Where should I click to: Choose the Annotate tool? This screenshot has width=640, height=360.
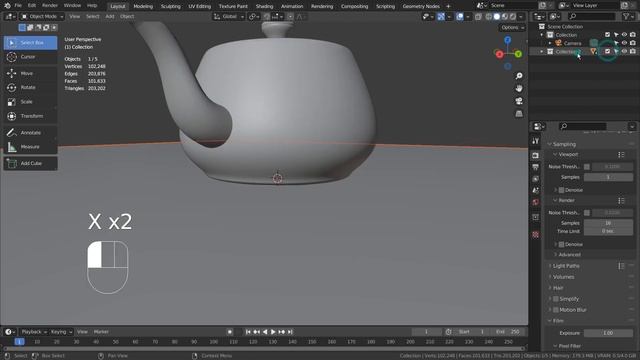point(31,133)
